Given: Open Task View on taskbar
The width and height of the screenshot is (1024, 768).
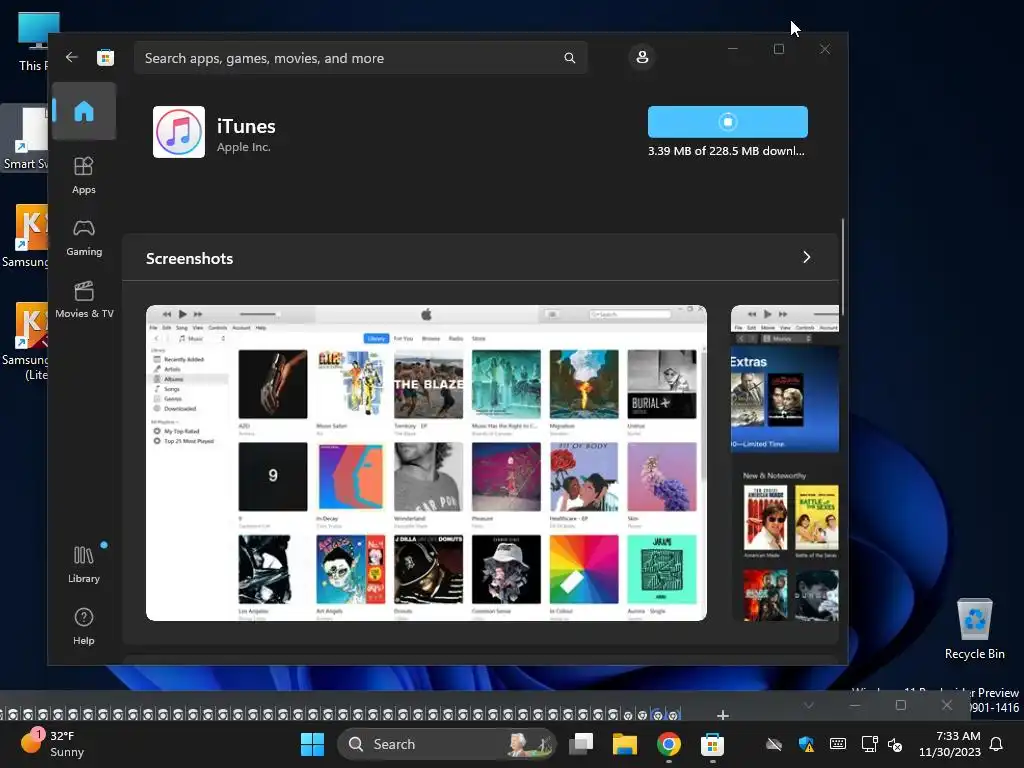Looking at the screenshot, I should pos(581,744).
